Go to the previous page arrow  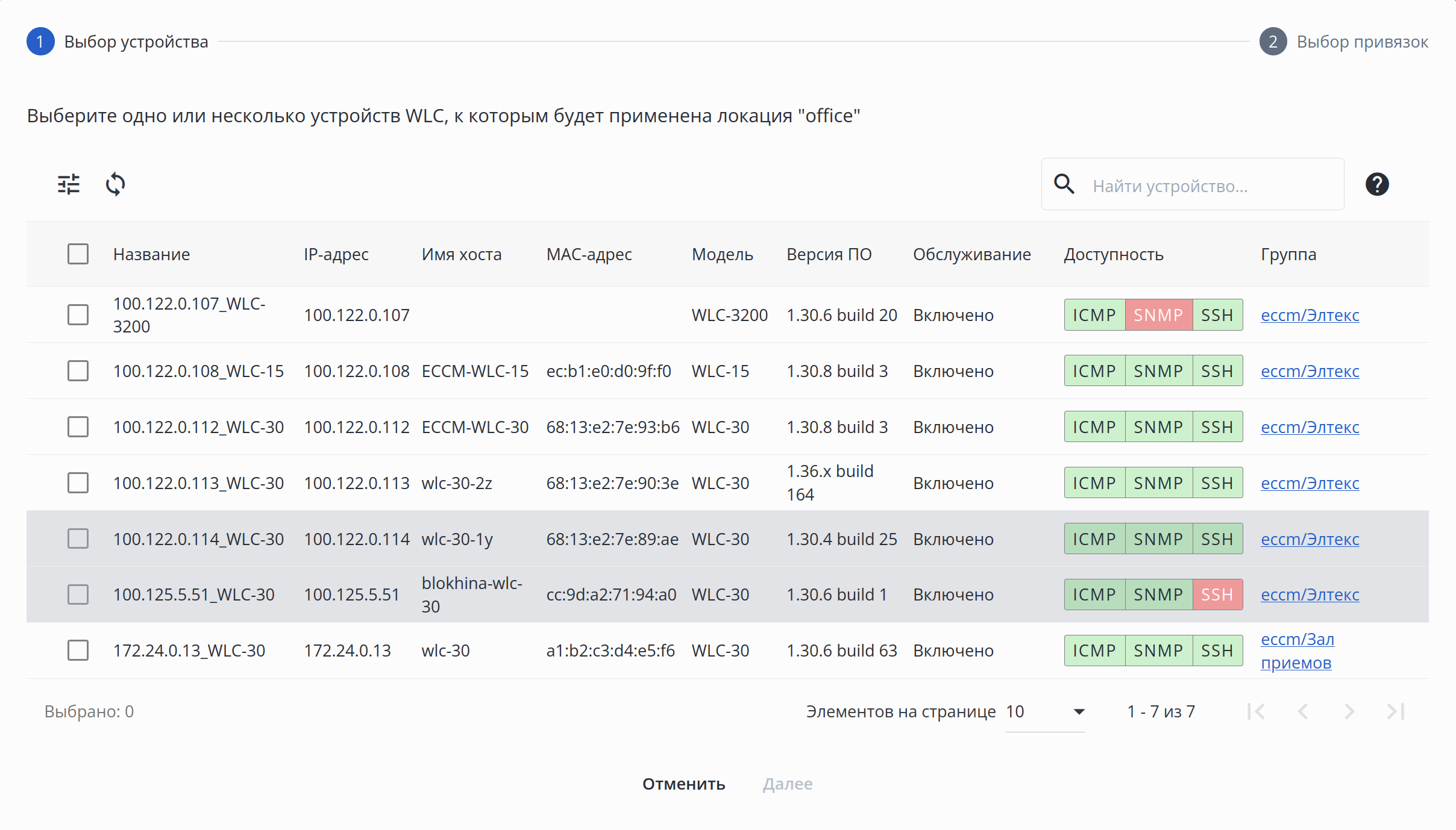1303,711
